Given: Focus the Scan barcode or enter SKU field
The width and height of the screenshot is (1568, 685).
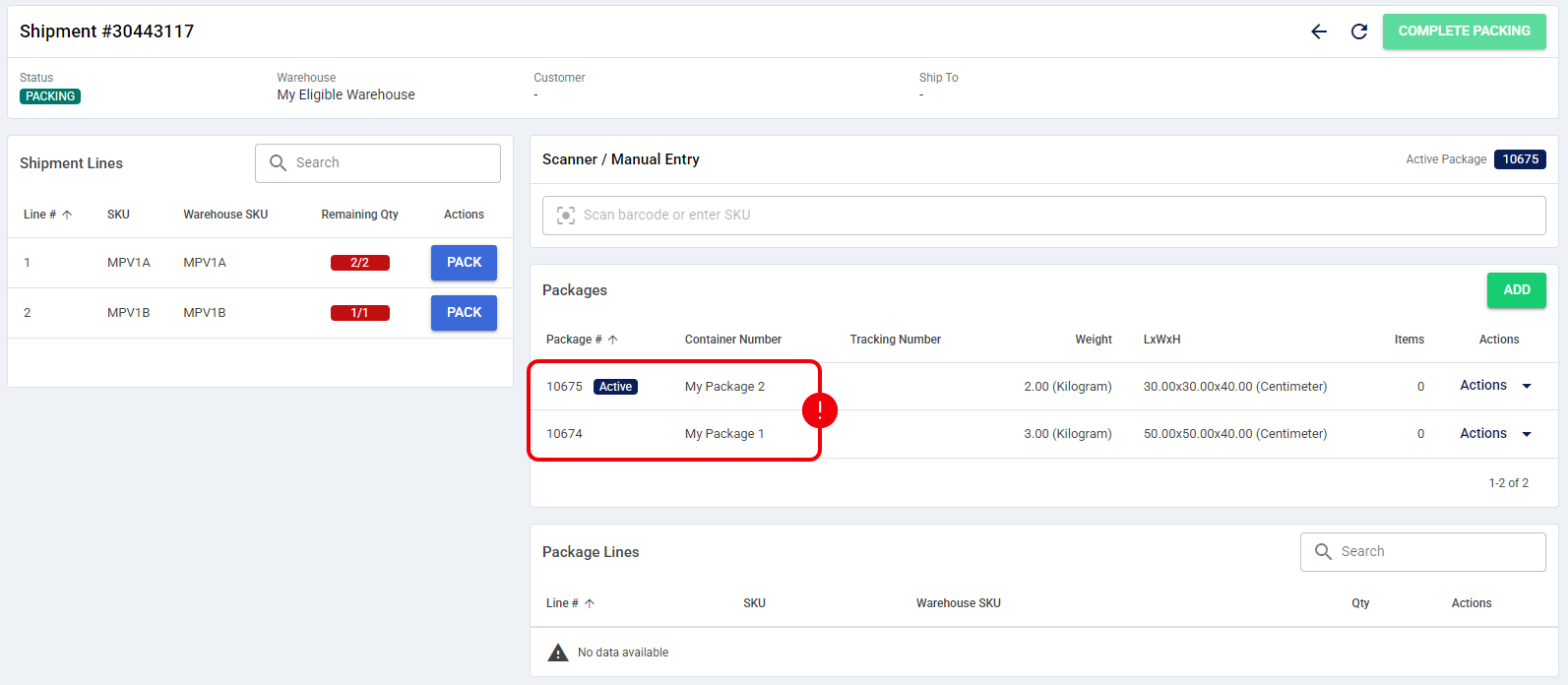Looking at the screenshot, I should pos(1043,216).
